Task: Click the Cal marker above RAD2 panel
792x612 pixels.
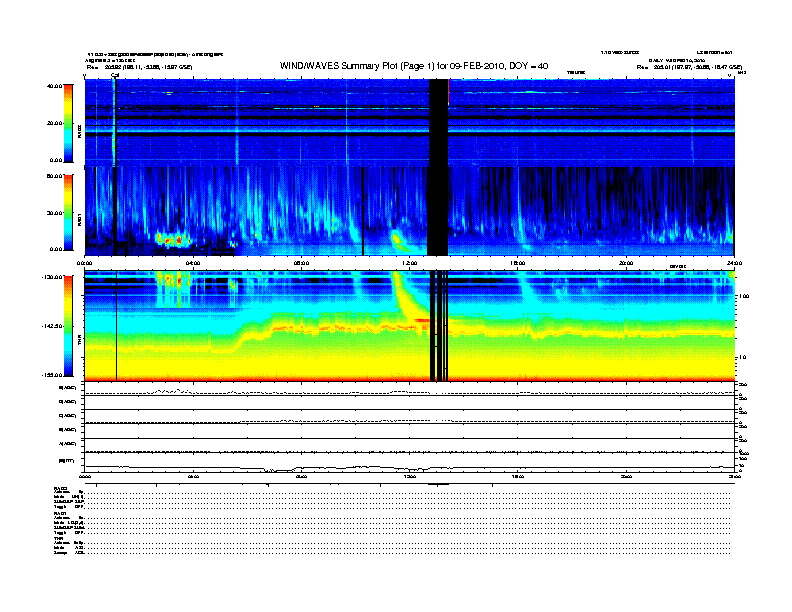Action: point(115,75)
